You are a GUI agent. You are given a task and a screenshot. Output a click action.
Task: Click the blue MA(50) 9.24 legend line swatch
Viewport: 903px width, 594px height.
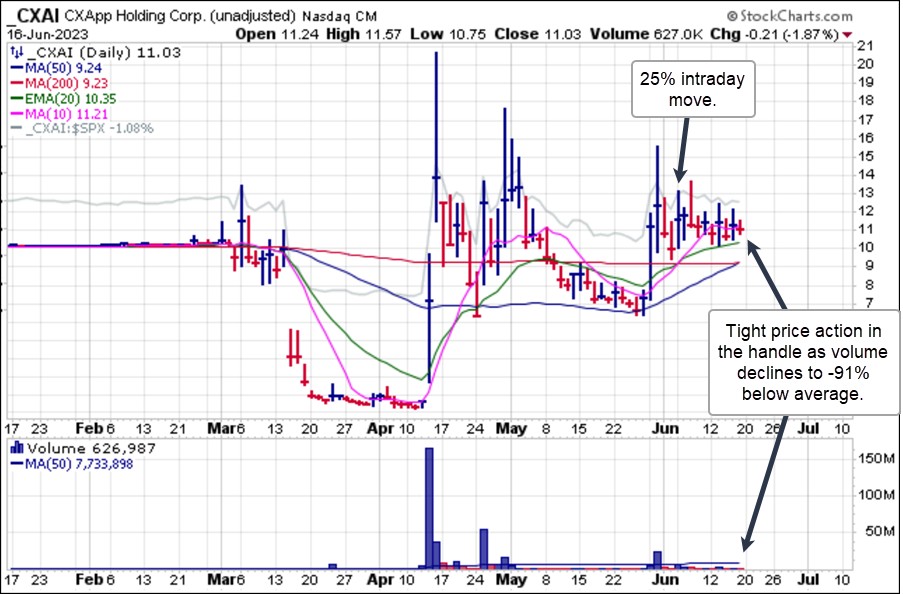[x=17, y=68]
